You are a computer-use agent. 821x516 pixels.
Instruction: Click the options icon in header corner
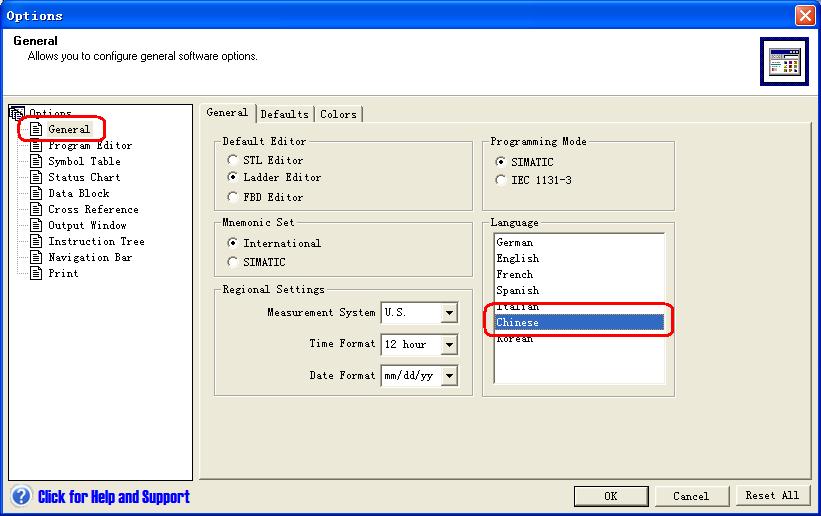pos(784,62)
